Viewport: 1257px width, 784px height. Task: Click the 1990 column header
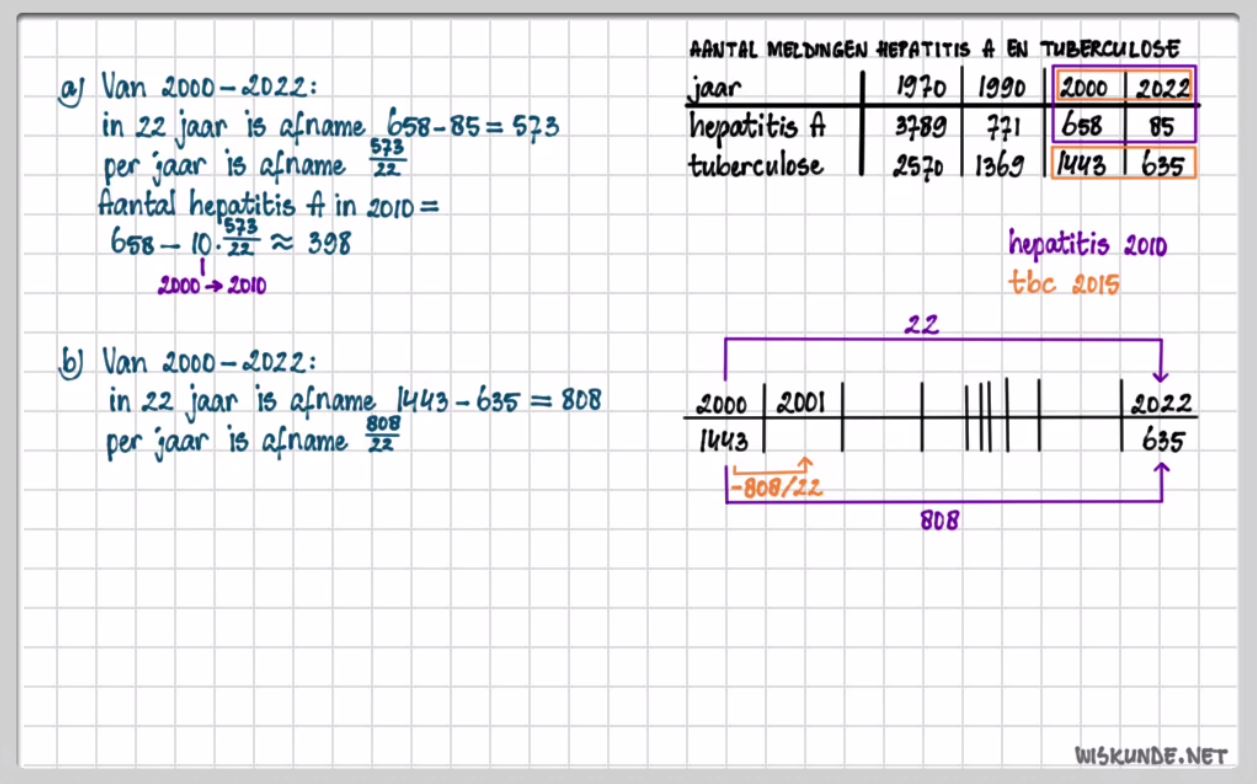tap(1000, 88)
